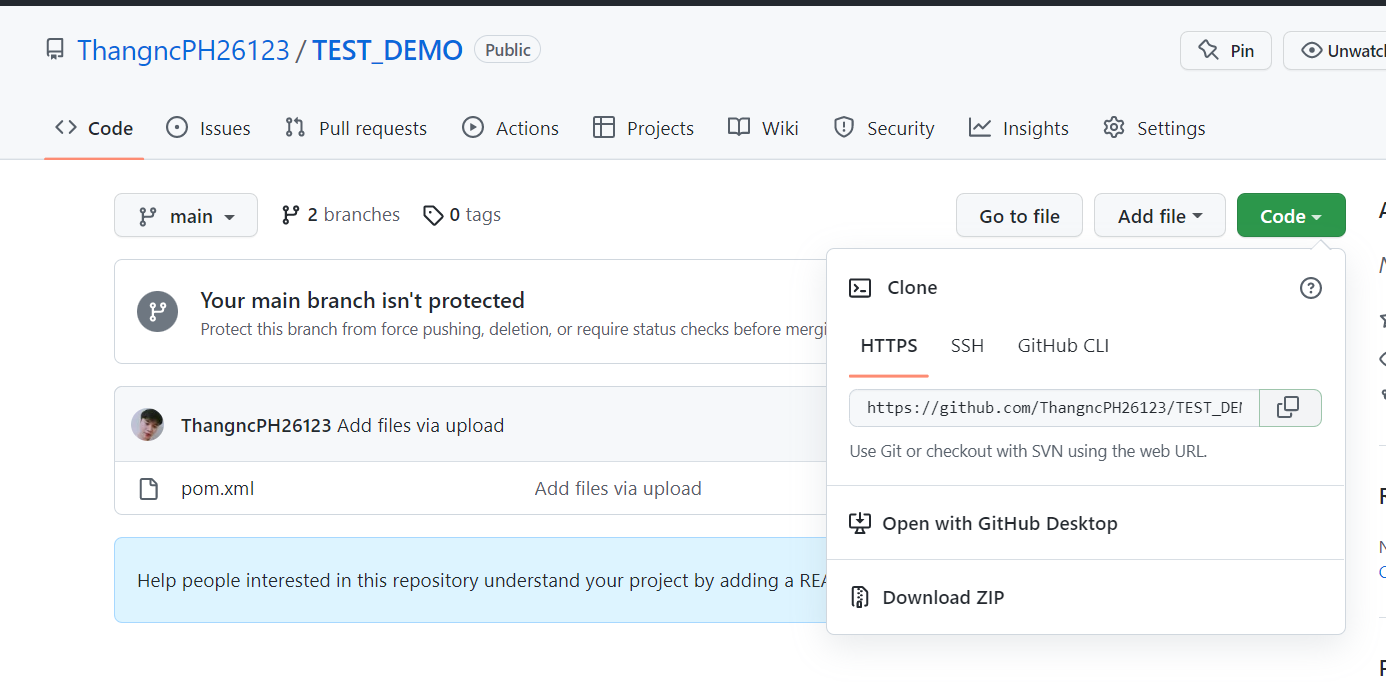Click the branch icon in protection notice
Viewport: 1386px width, 682px height.
click(157, 311)
